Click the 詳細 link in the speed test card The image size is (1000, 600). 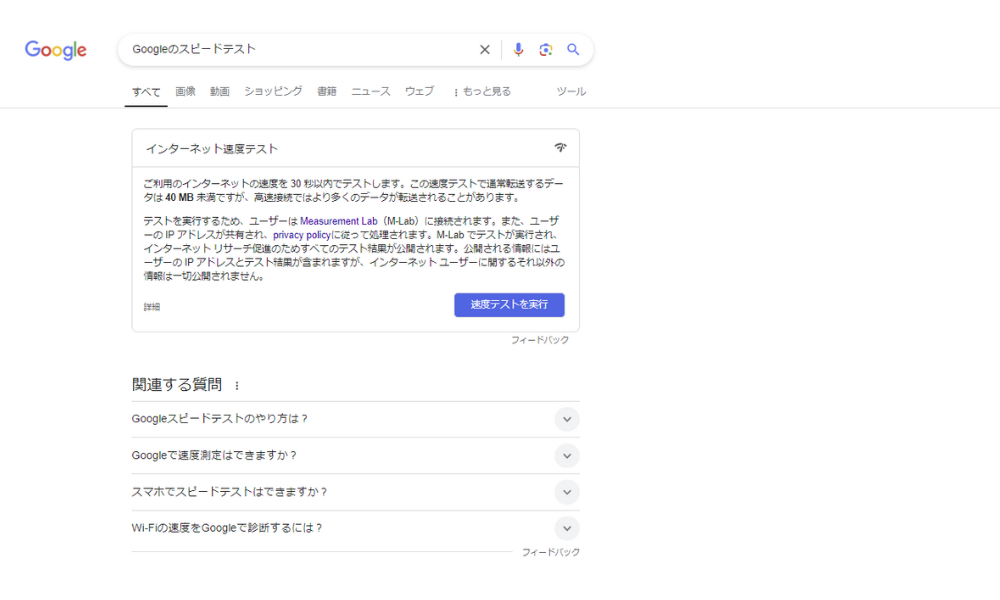pyautogui.click(x=152, y=307)
